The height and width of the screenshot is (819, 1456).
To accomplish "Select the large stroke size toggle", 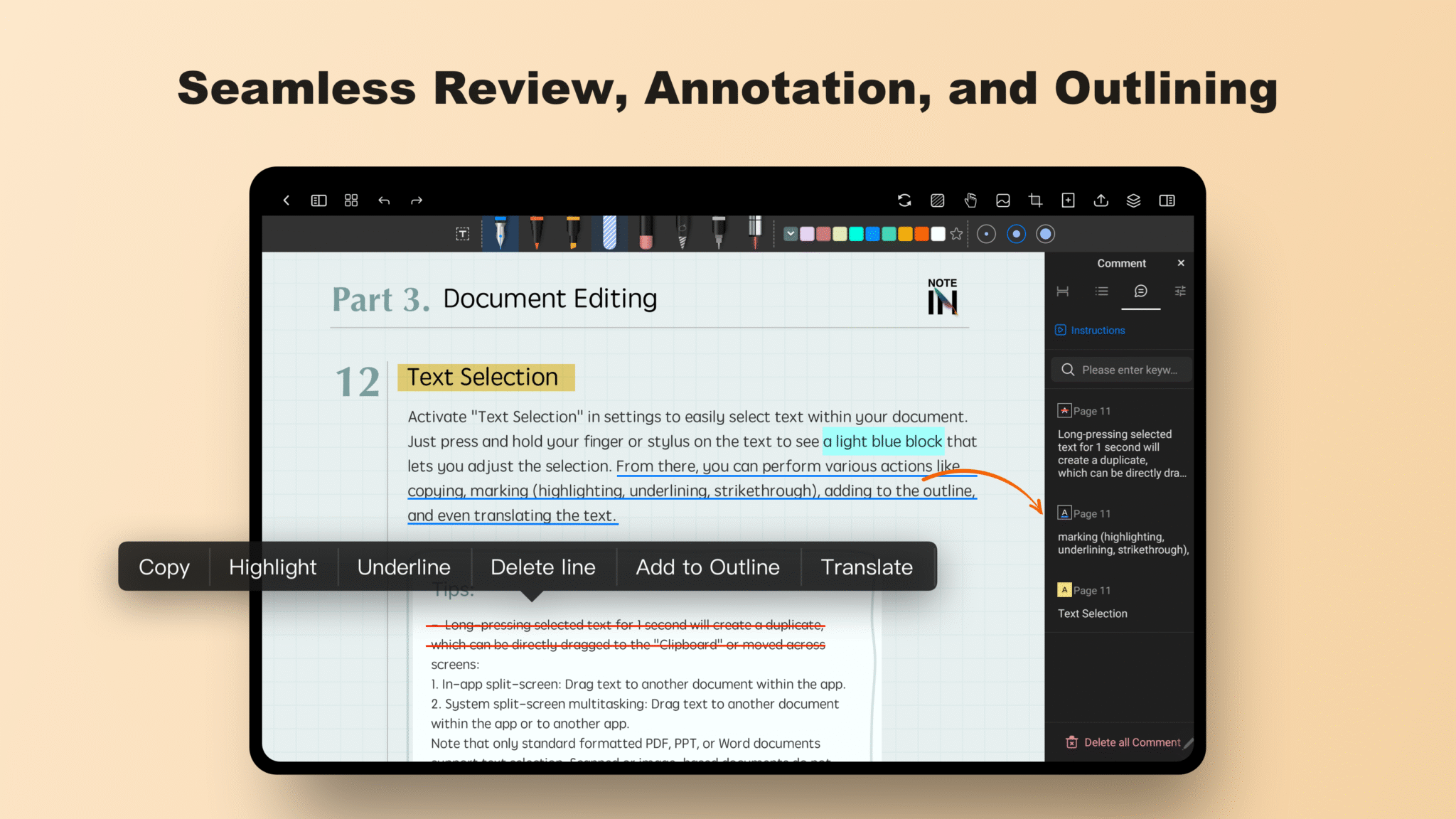I will (x=1046, y=233).
